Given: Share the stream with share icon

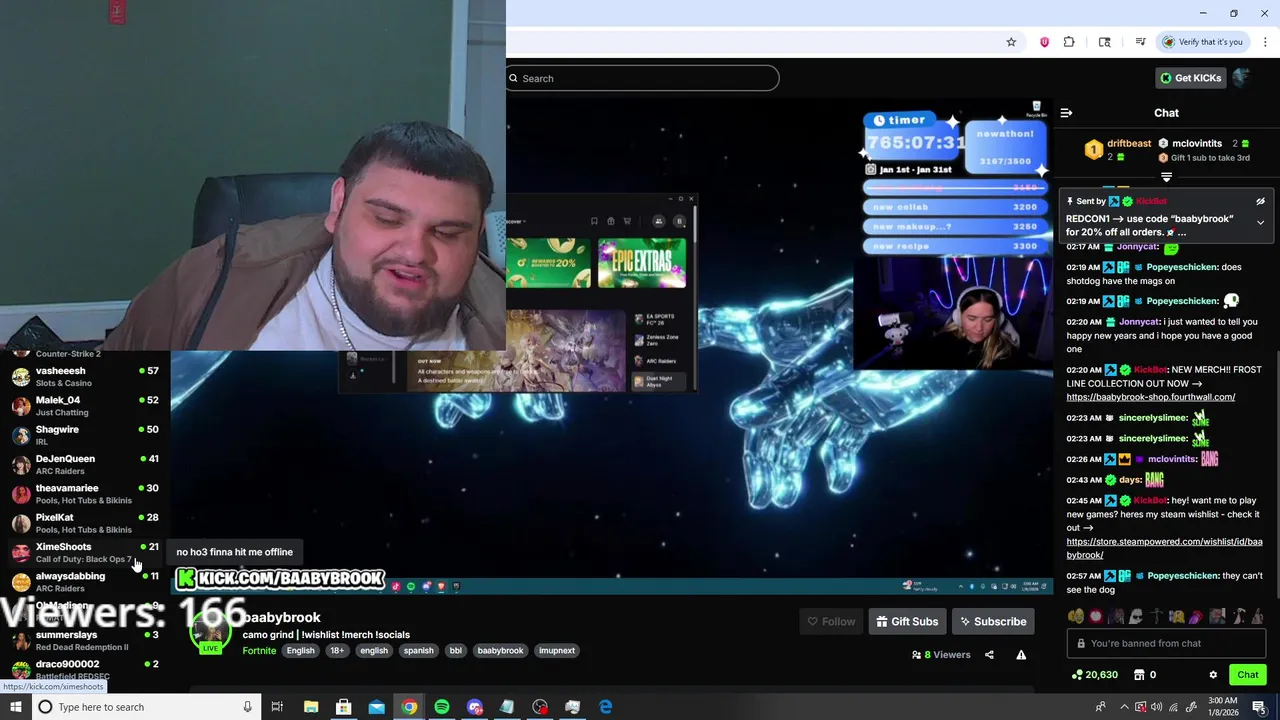Looking at the screenshot, I should [989, 655].
